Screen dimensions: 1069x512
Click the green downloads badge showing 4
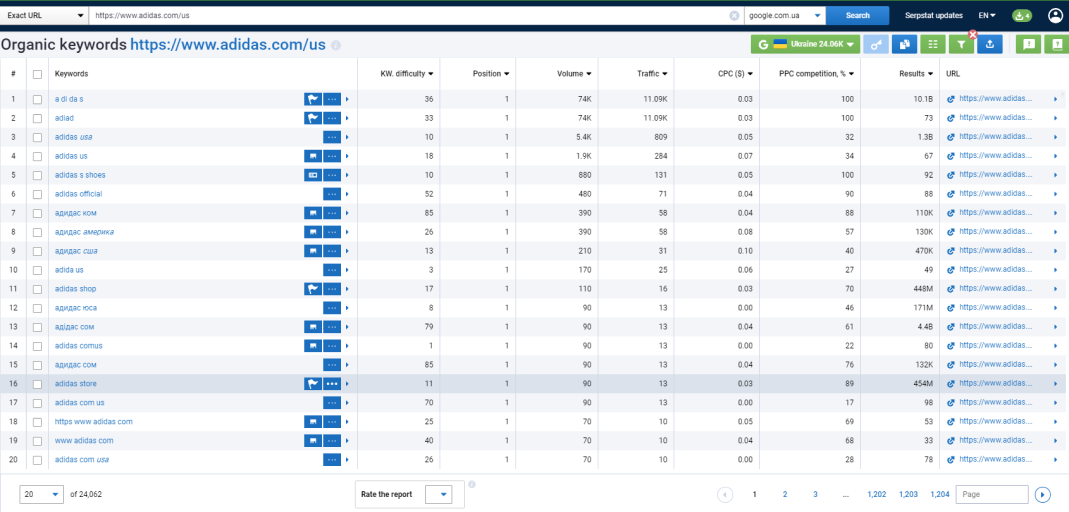(1021, 16)
